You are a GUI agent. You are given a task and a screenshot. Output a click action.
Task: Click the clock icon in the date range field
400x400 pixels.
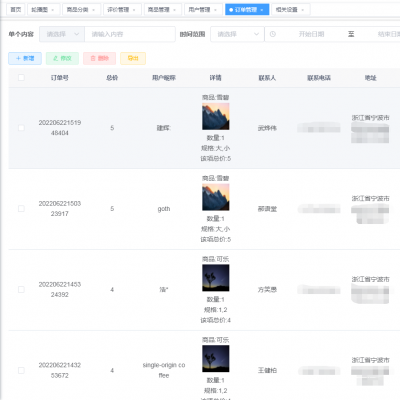click(273, 34)
